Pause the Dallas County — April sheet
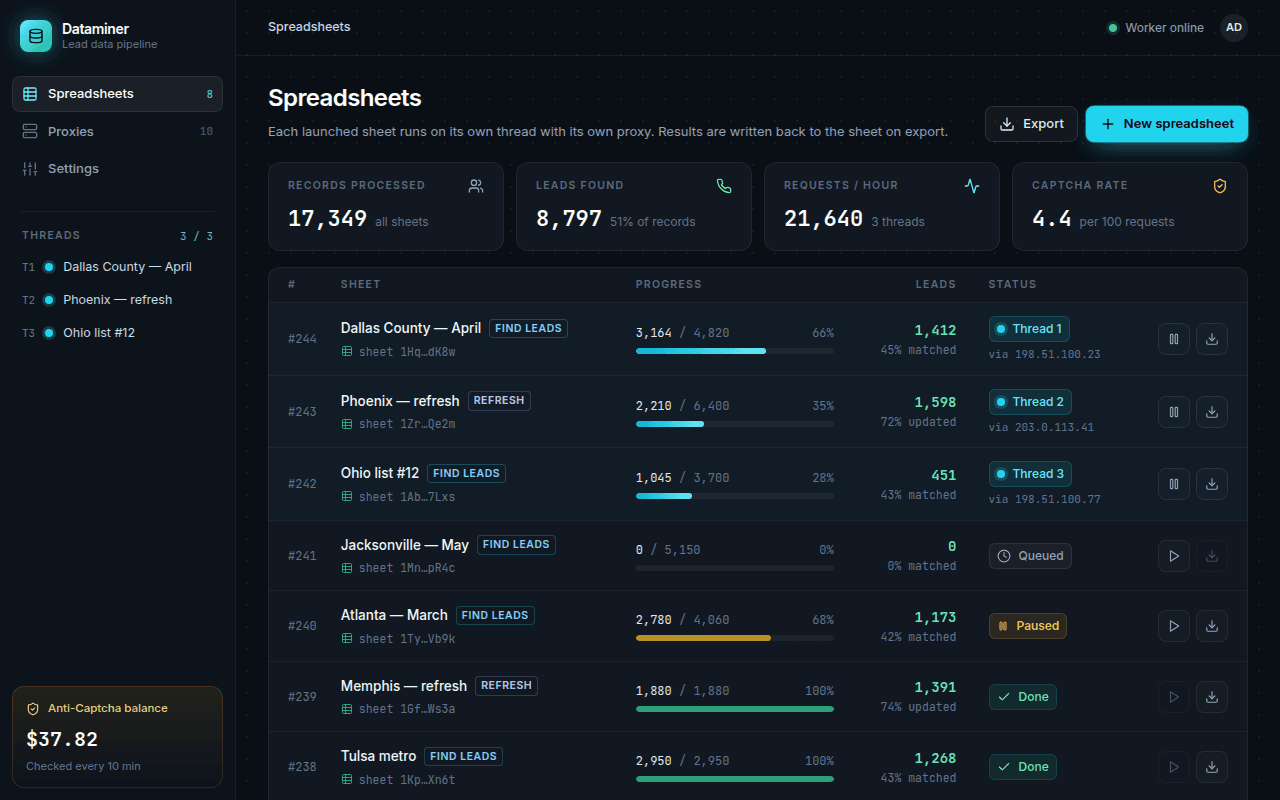Image resolution: width=1280 pixels, height=800 pixels. coord(1174,339)
